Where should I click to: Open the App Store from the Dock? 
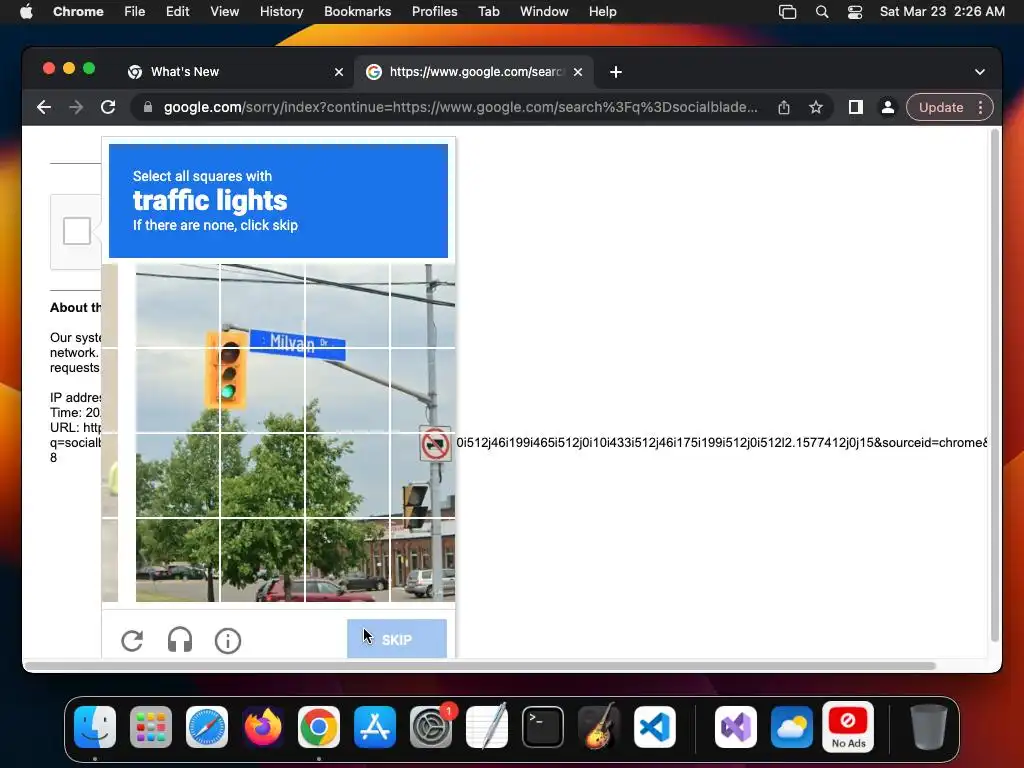point(375,727)
